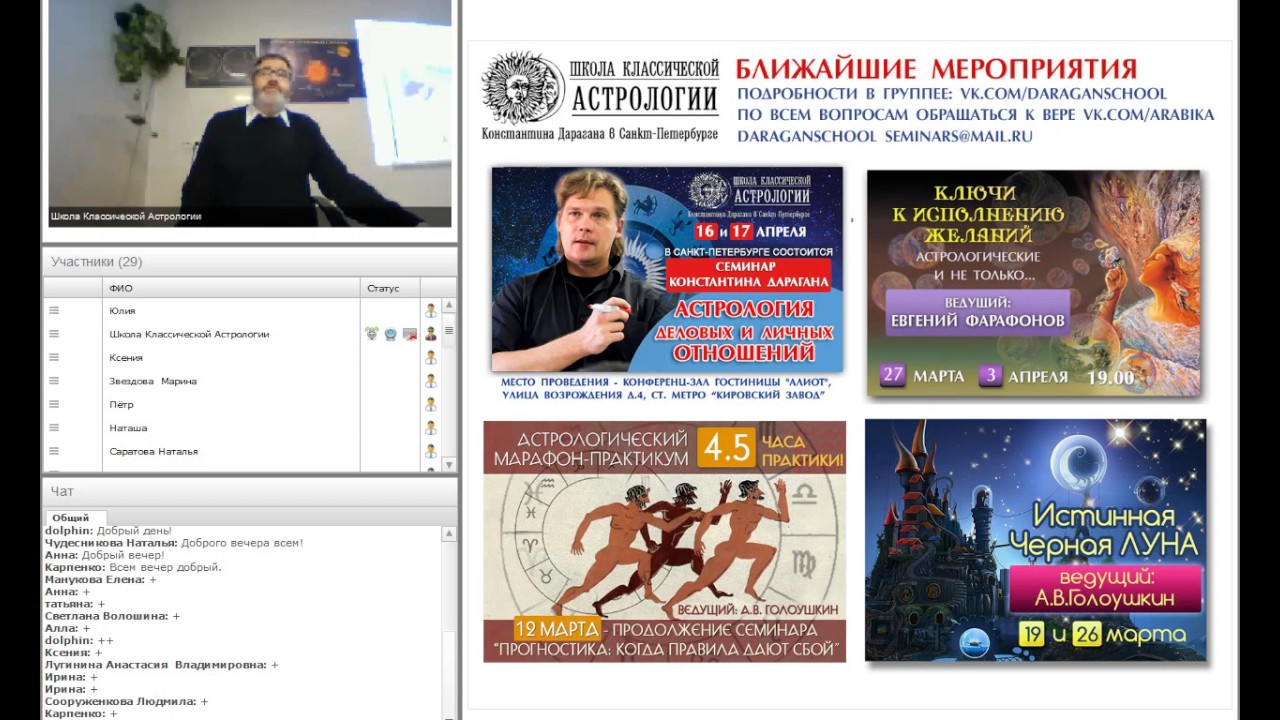Open the row menu icon beside Пётр

tap(54, 405)
